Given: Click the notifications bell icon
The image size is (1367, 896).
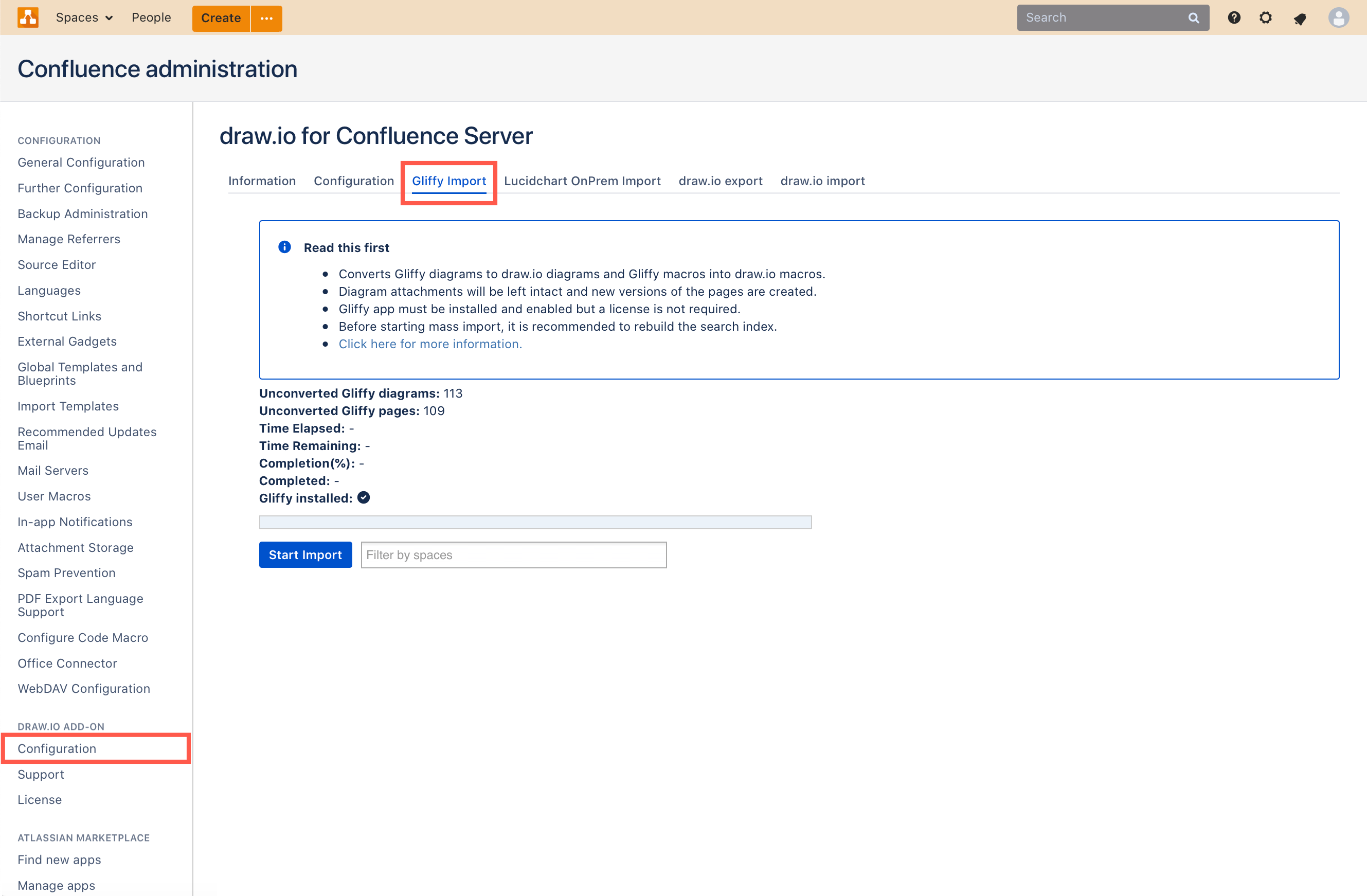Looking at the screenshot, I should tap(1299, 17).
